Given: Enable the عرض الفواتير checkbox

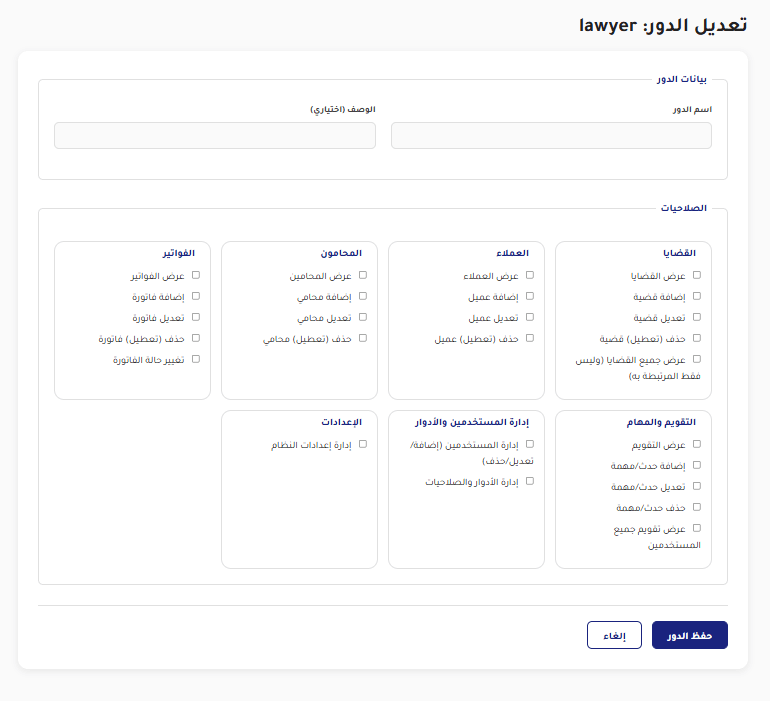Looking at the screenshot, I should pyautogui.click(x=196, y=275).
